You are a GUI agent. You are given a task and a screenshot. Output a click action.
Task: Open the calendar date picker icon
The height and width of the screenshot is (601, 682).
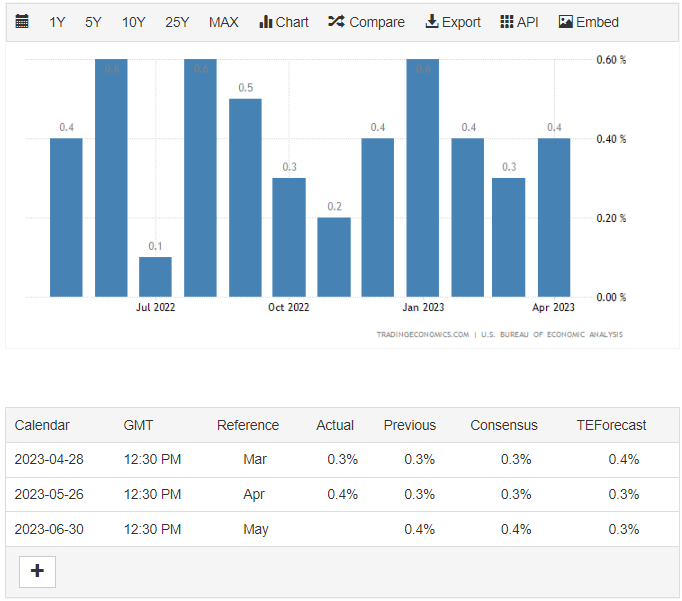click(x=23, y=22)
